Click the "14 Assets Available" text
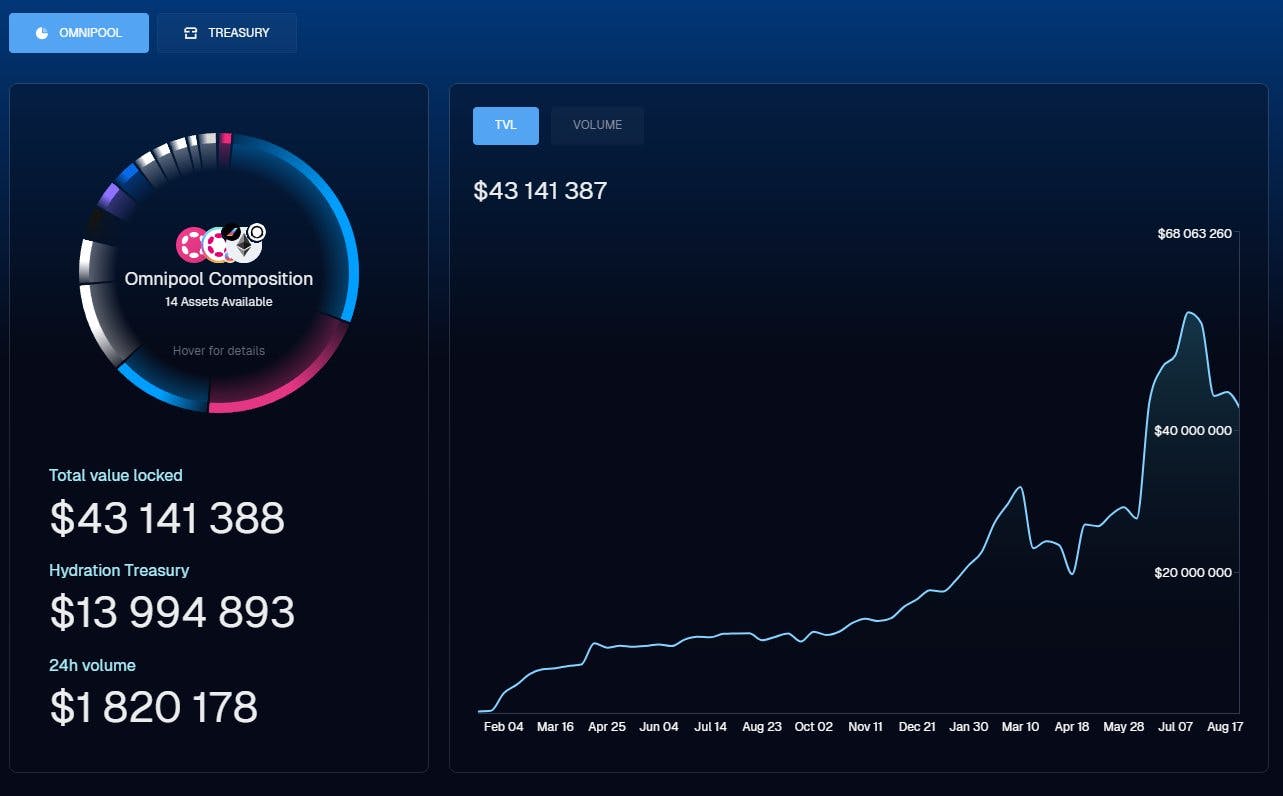The image size is (1283, 796). 219,302
